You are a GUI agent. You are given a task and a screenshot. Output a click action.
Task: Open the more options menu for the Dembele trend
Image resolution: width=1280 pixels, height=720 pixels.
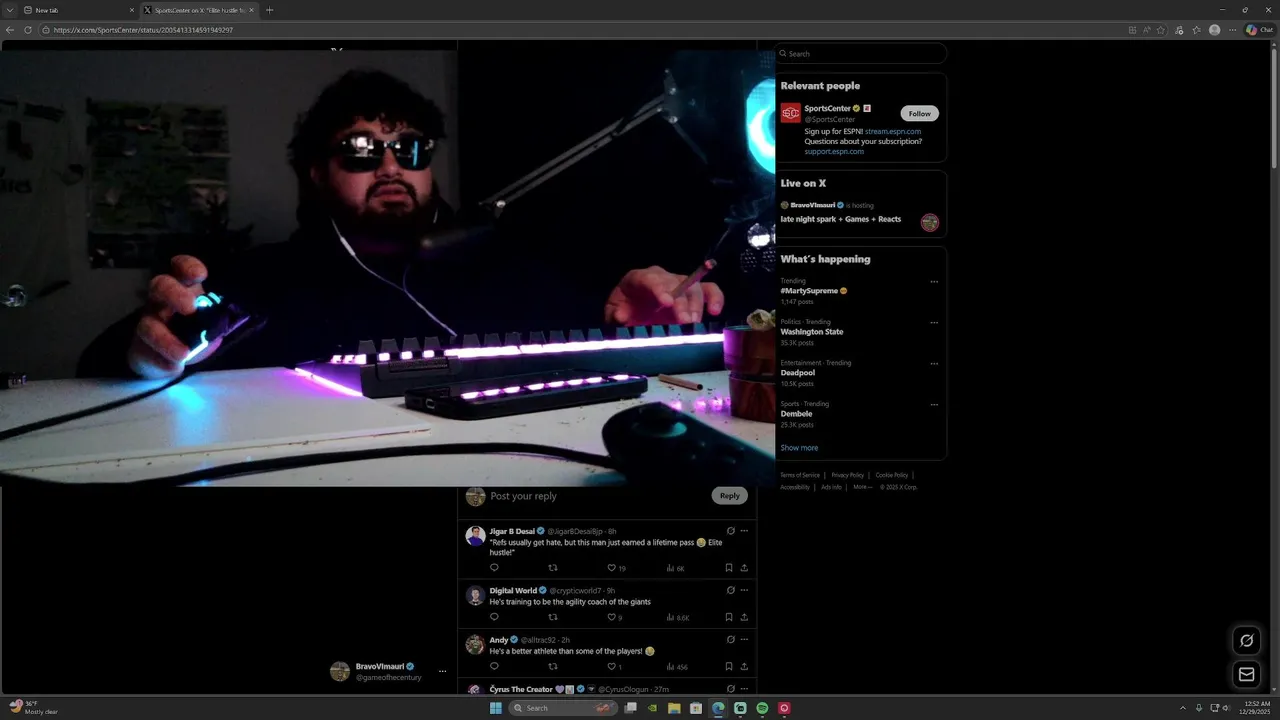(934, 405)
